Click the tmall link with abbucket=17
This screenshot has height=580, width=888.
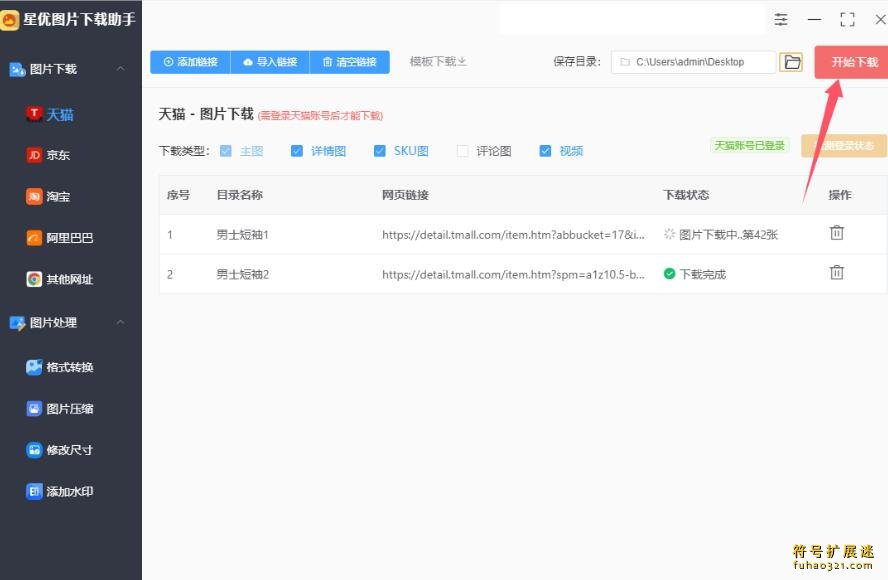point(513,234)
